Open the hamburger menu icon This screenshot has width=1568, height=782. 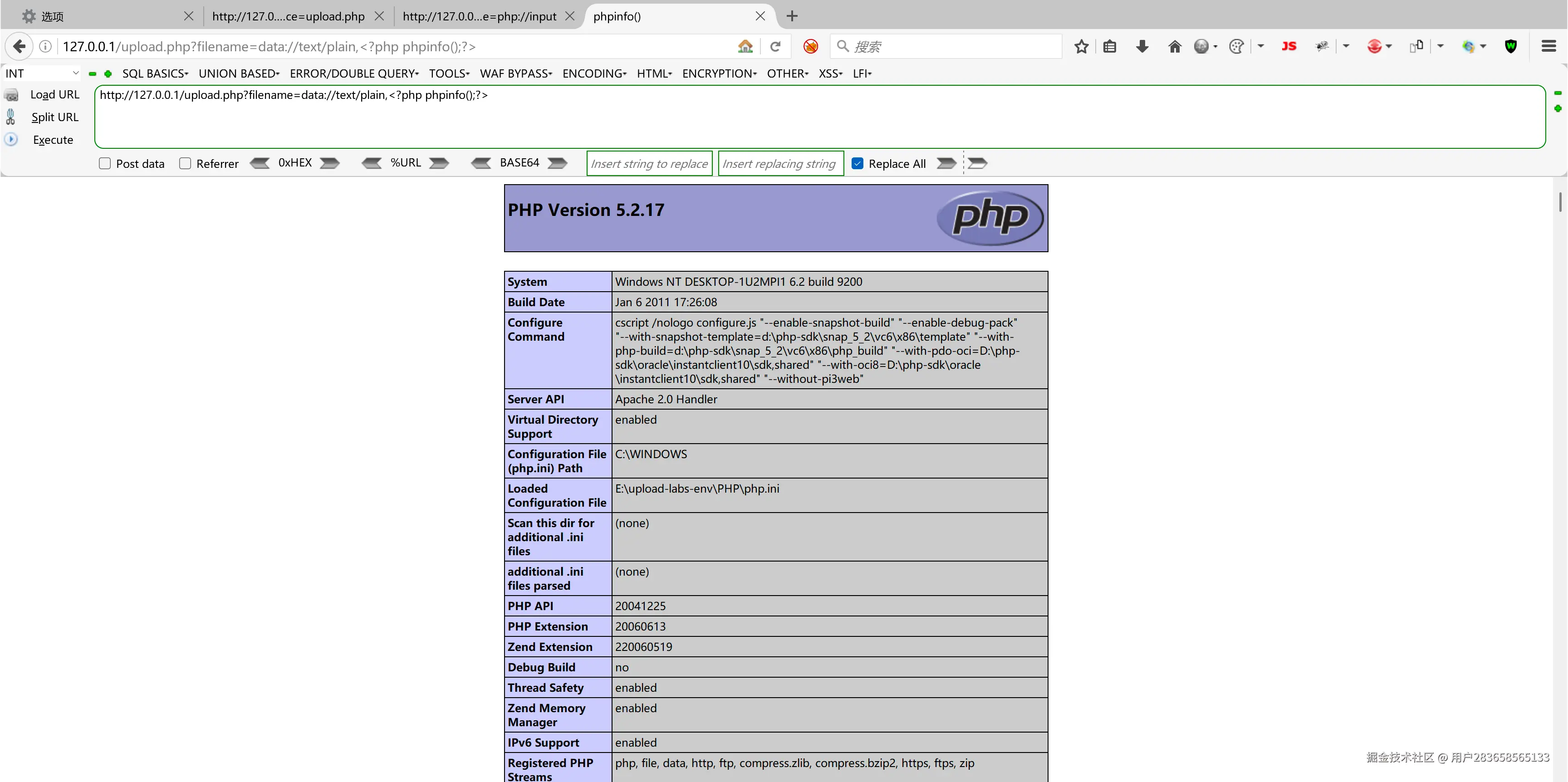[x=1548, y=46]
